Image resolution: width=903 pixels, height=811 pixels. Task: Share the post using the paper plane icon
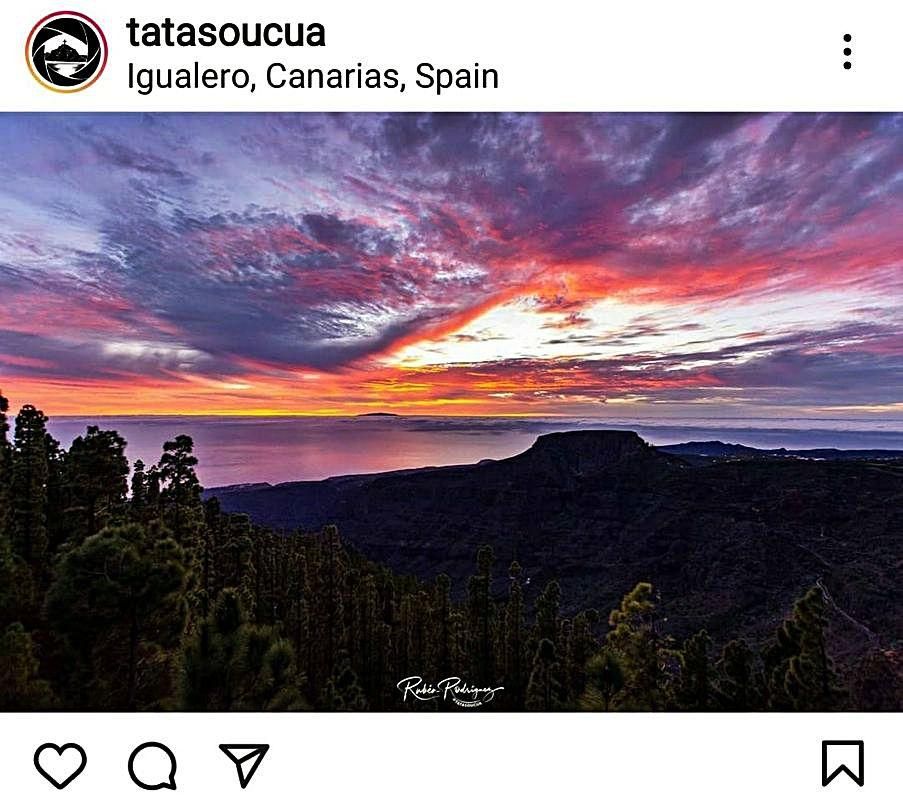pyautogui.click(x=244, y=764)
